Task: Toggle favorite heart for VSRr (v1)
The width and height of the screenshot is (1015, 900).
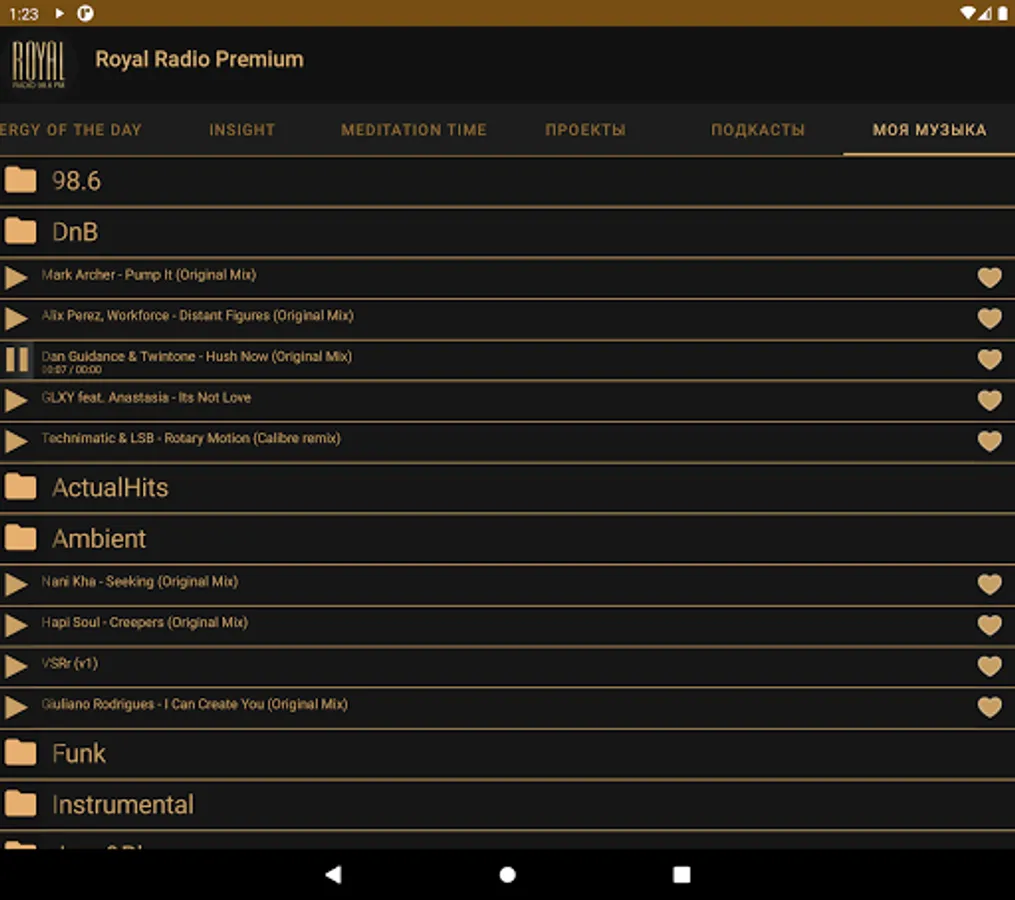Action: point(989,666)
